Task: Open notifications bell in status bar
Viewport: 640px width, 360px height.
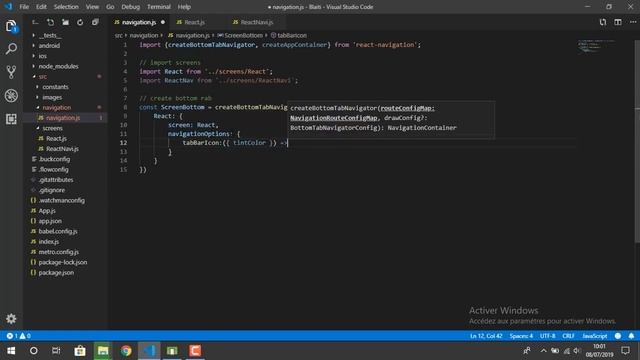Action: (631, 336)
